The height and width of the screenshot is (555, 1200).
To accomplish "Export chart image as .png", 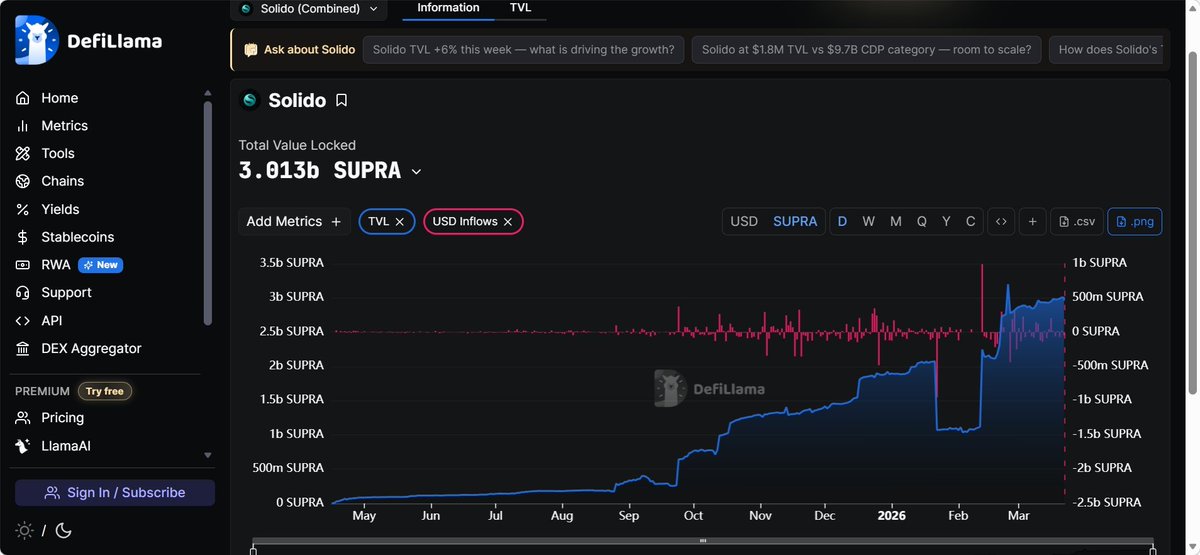I will pyautogui.click(x=1134, y=221).
